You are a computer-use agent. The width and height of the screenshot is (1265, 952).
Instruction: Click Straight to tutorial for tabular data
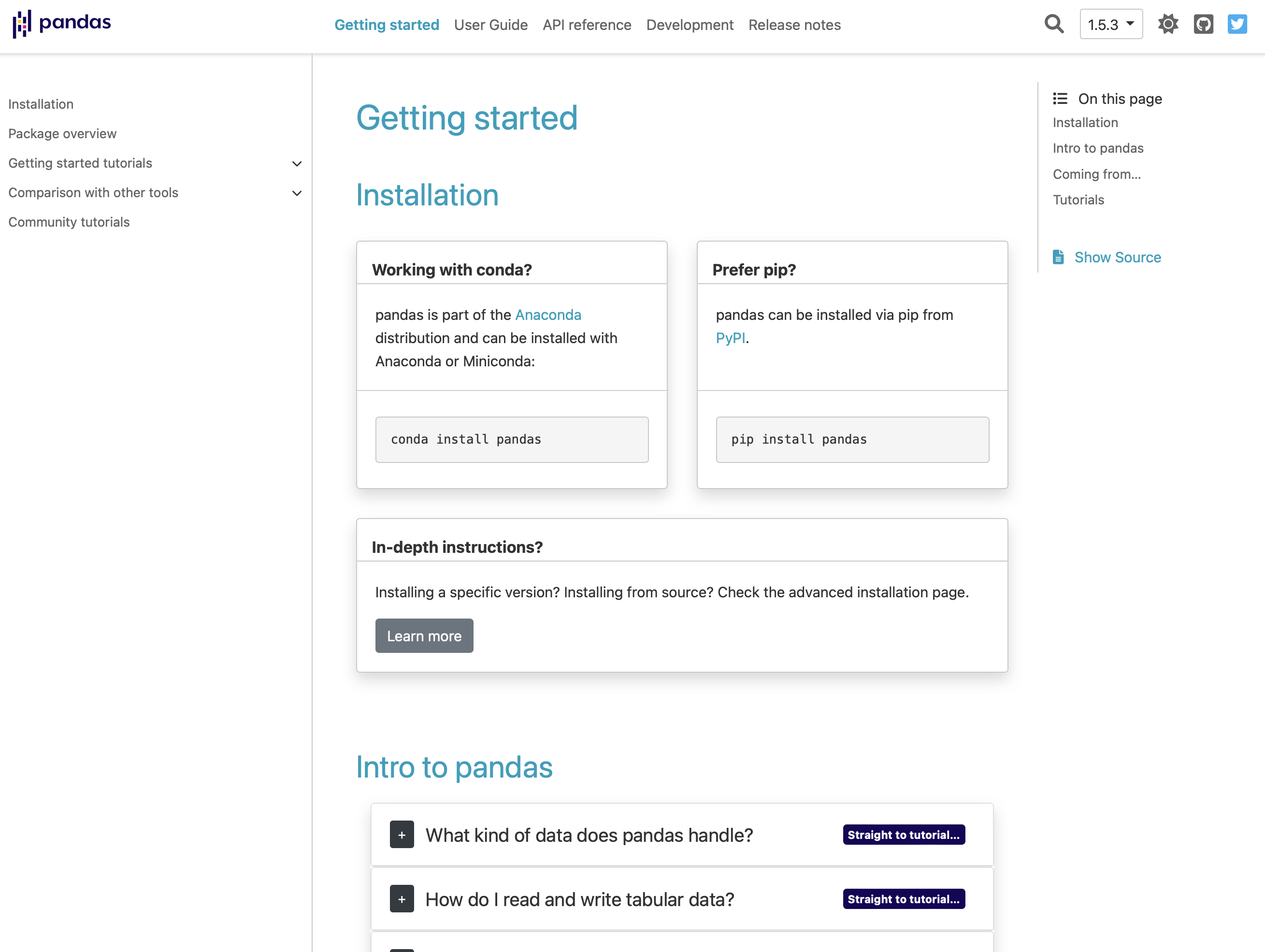coord(904,899)
